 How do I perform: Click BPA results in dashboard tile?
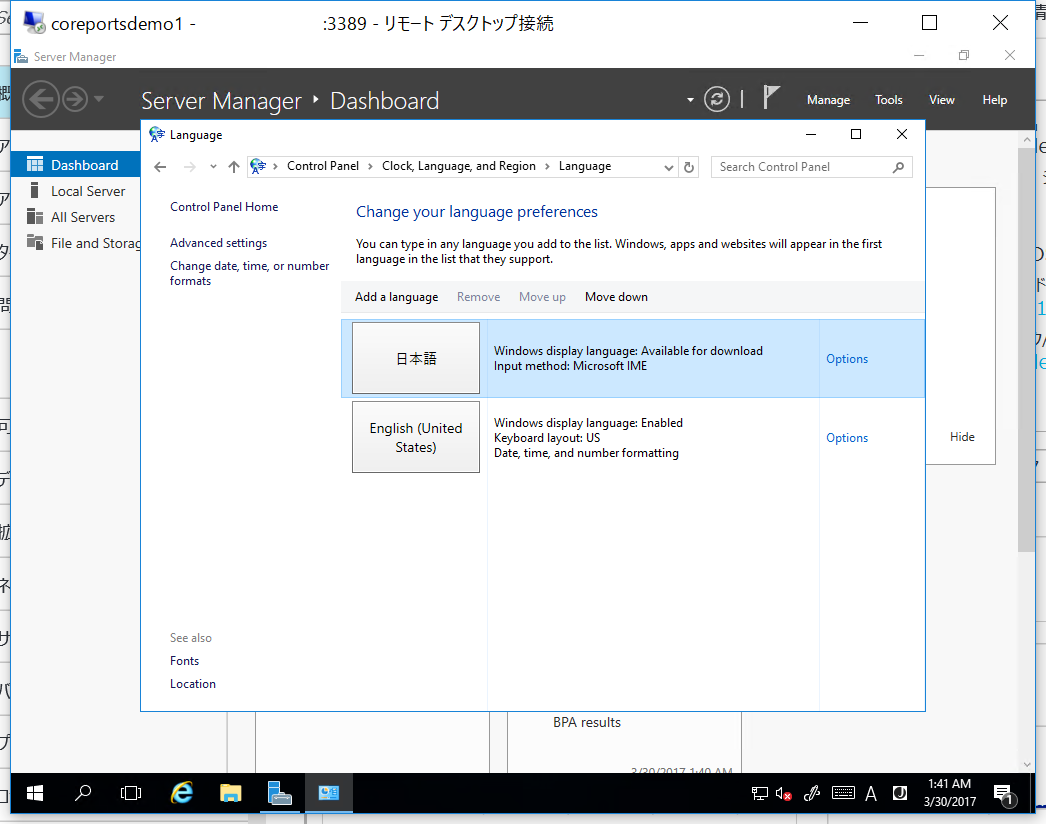coord(586,723)
